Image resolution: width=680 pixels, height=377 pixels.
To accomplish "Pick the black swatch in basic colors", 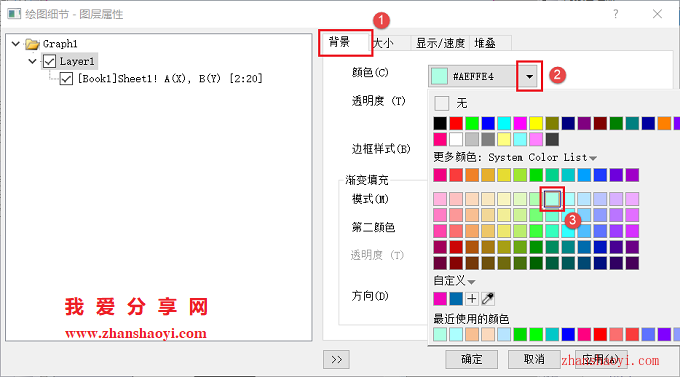I will pos(440,123).
